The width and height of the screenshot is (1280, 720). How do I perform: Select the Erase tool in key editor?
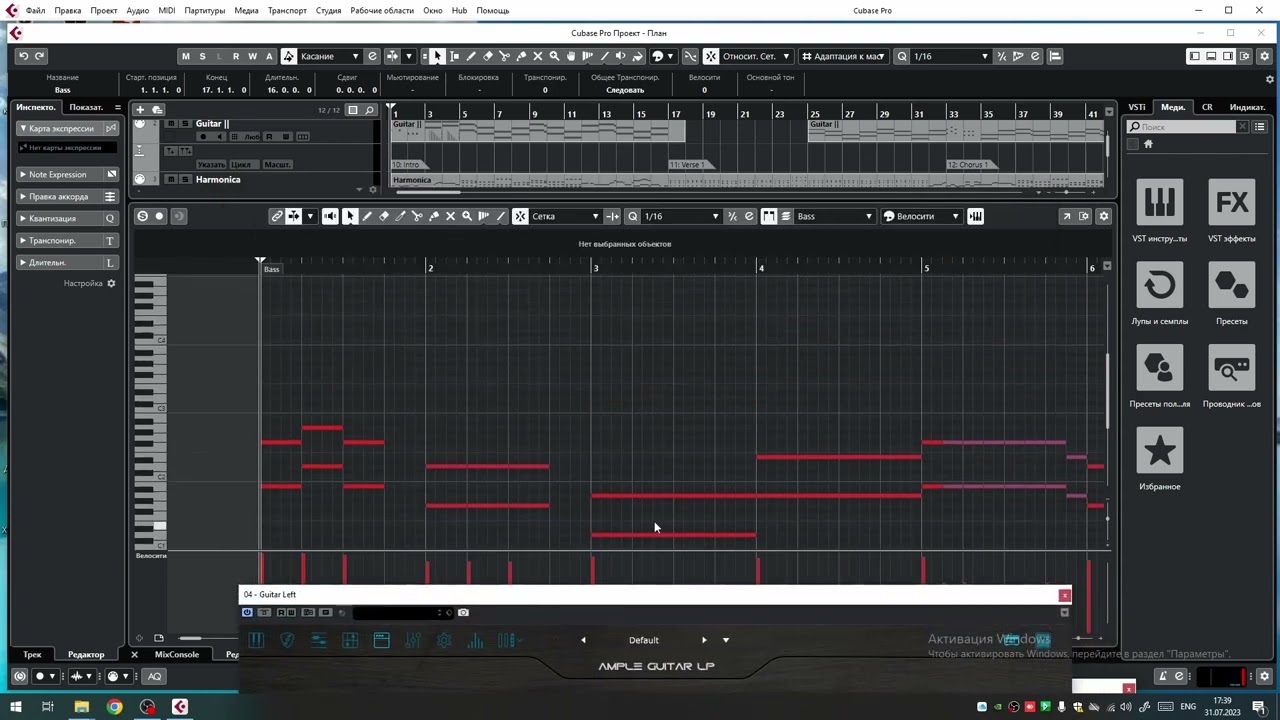pyautogui.click(x=384, y=216)
